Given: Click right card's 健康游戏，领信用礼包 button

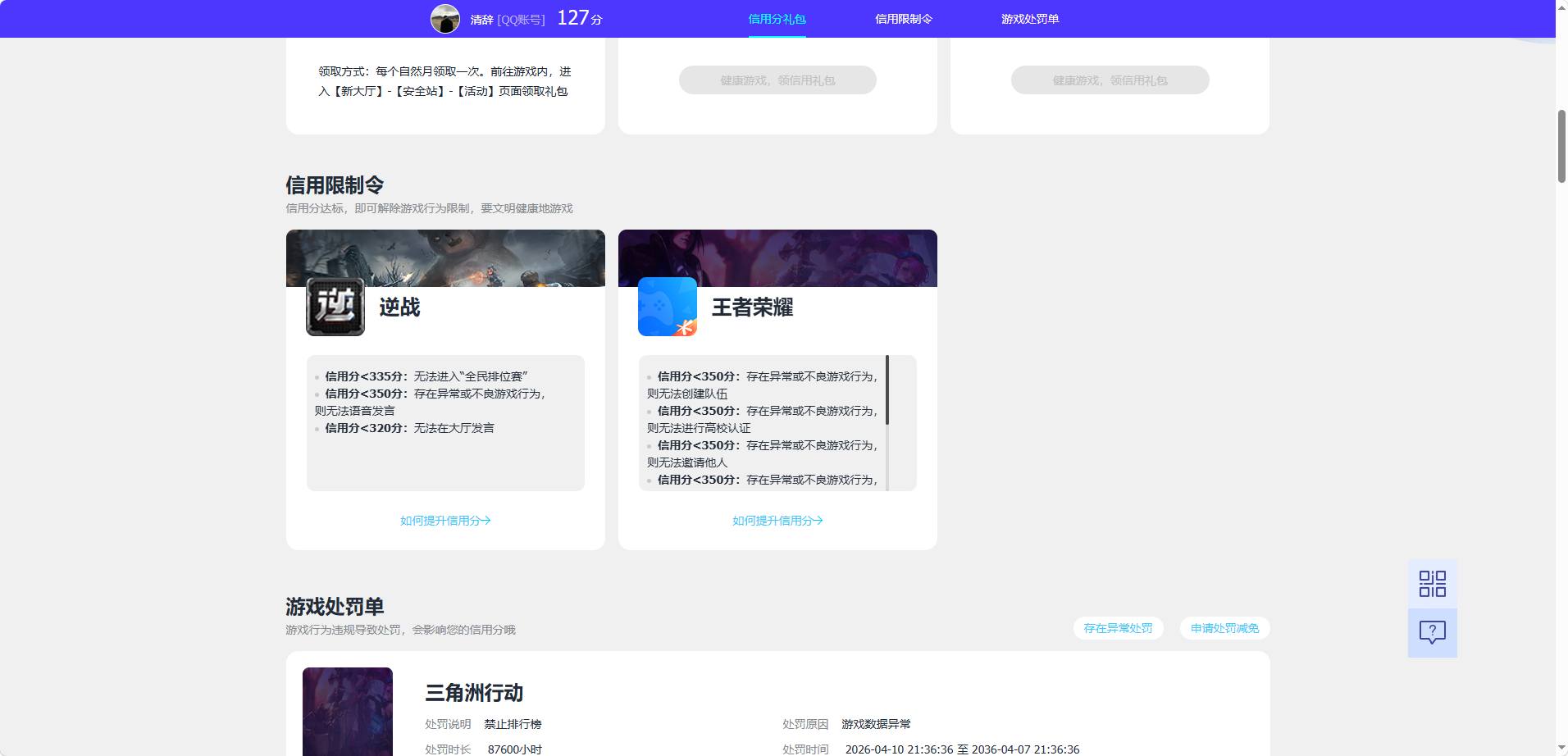Looking at the screenshot, I should click(1110, 80).
